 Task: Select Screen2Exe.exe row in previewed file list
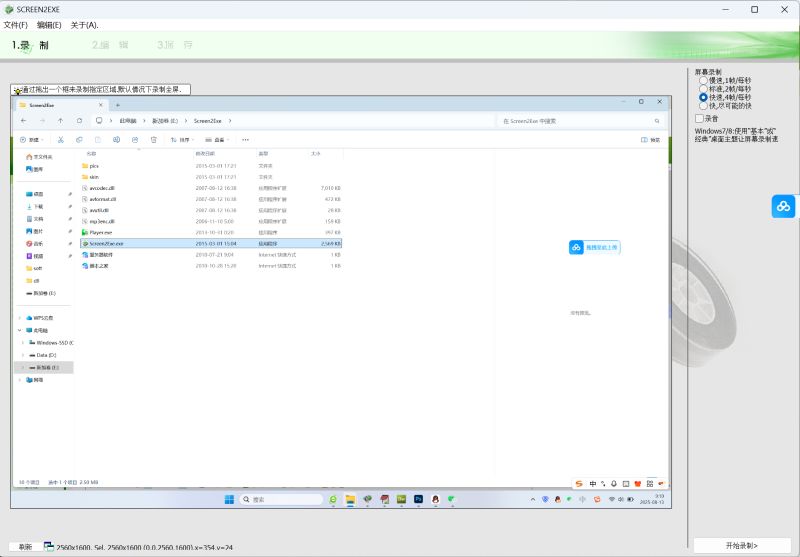pyautogui.click(x=211, y=244)
